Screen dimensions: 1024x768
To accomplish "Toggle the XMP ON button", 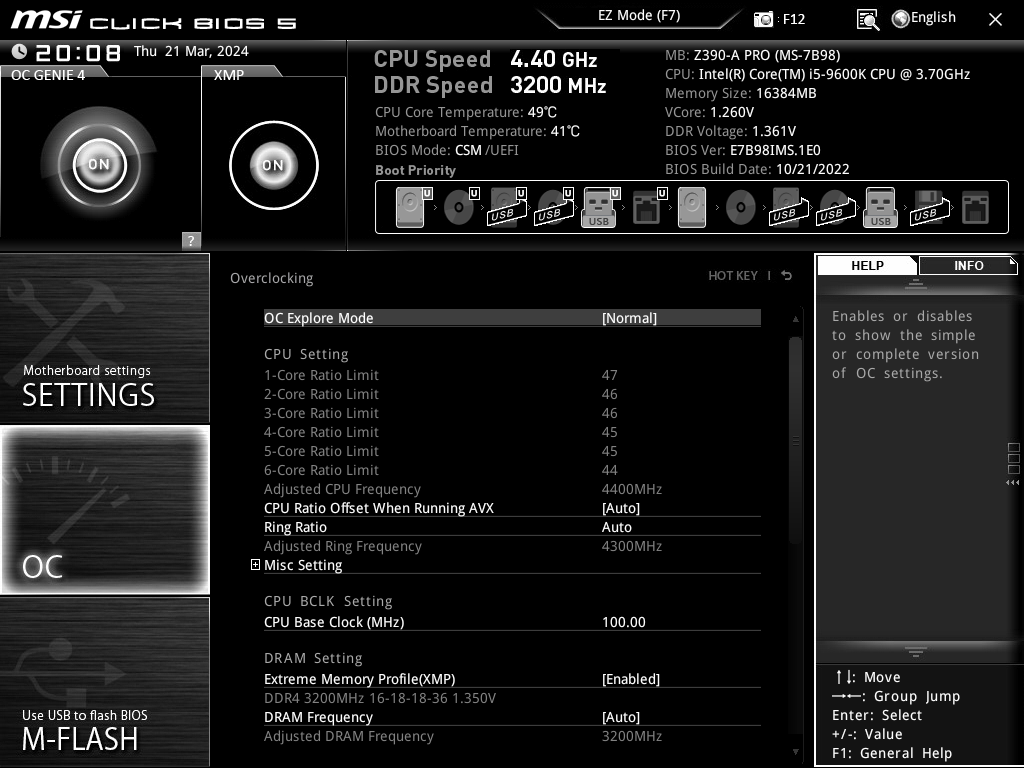I will click(x=274, y=165).
